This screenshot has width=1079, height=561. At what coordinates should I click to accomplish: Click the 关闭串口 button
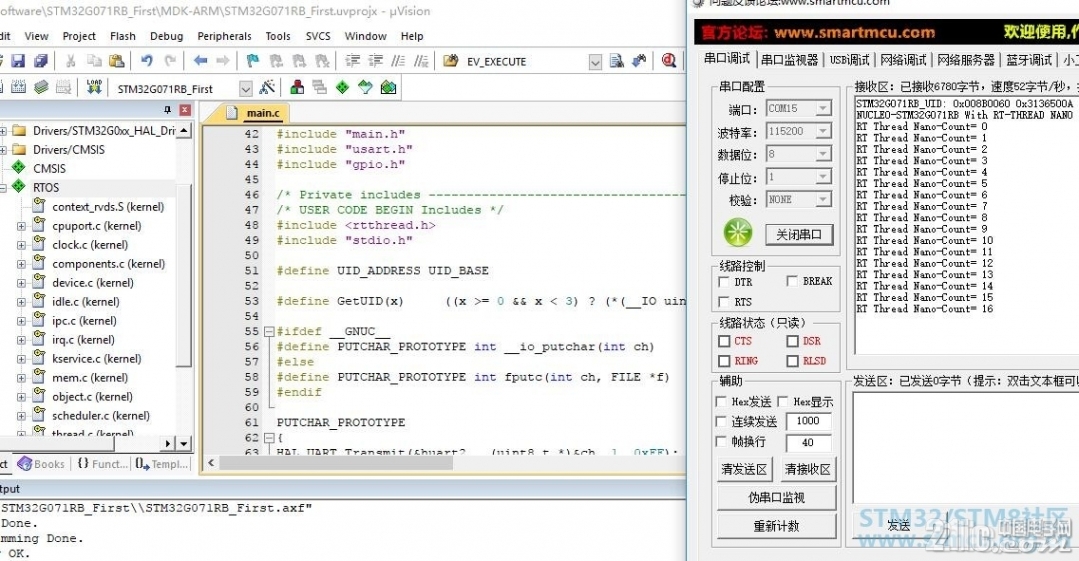point(799,234)
